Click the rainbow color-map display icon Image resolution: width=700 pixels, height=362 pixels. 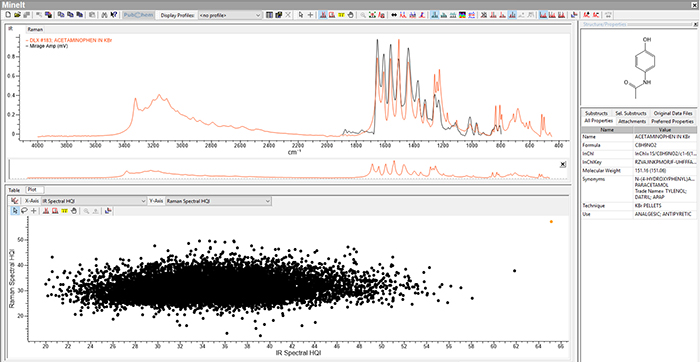(x=462, y=15)
